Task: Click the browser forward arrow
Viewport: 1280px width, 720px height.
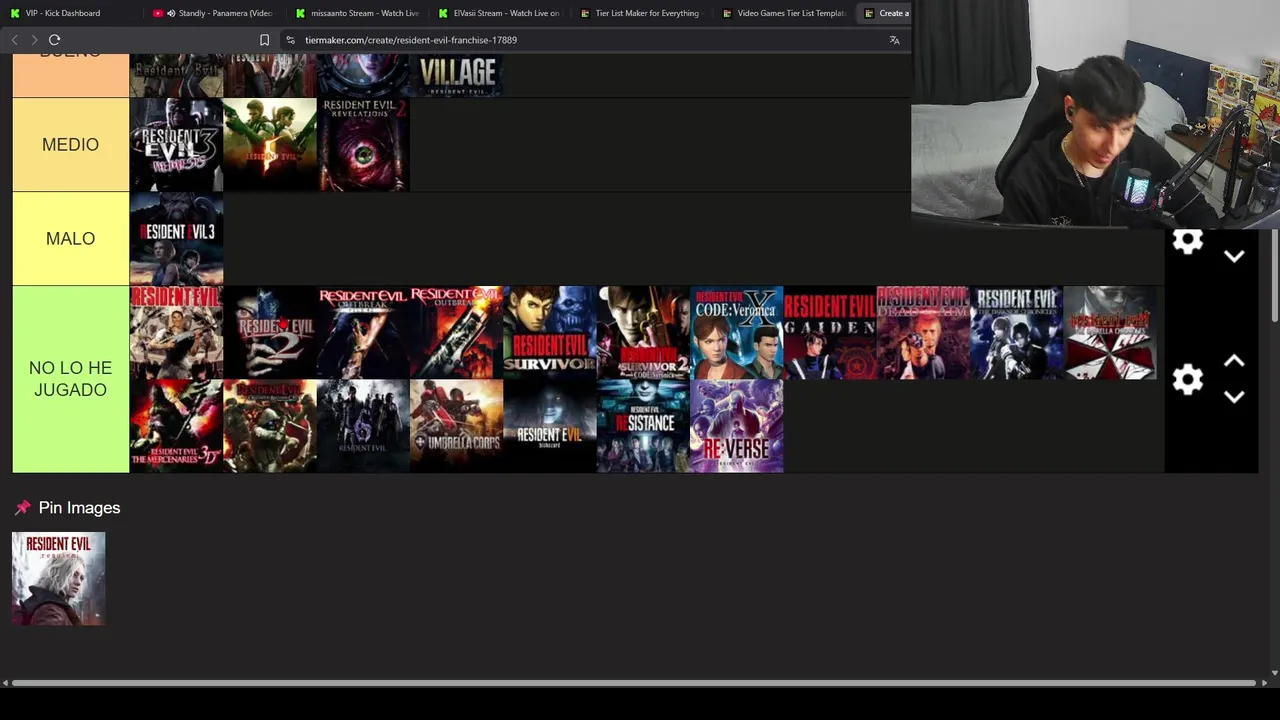Action: (x=34, y=40)
